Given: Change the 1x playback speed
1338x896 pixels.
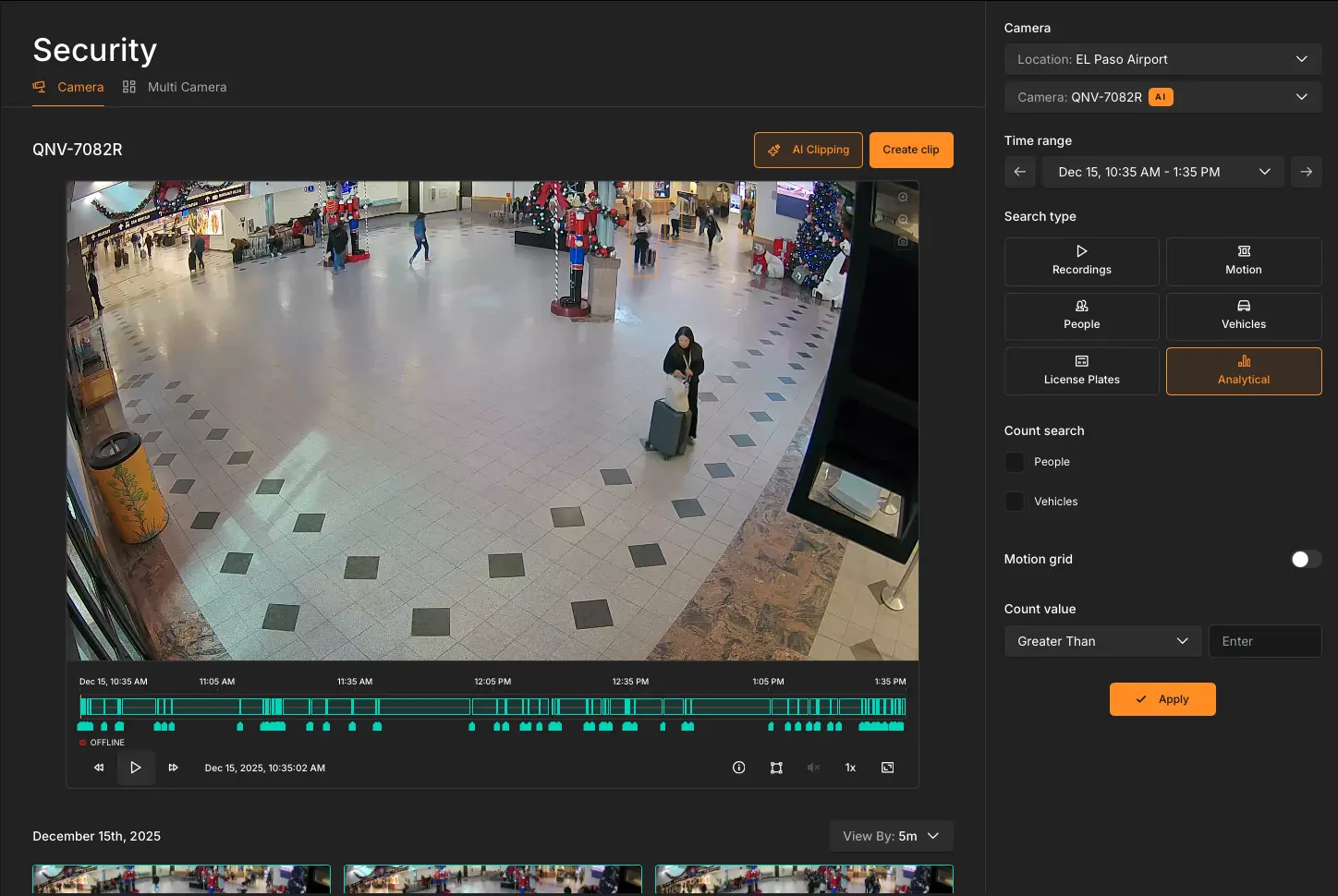Looking at the screenshot, I should coord(849,767).
